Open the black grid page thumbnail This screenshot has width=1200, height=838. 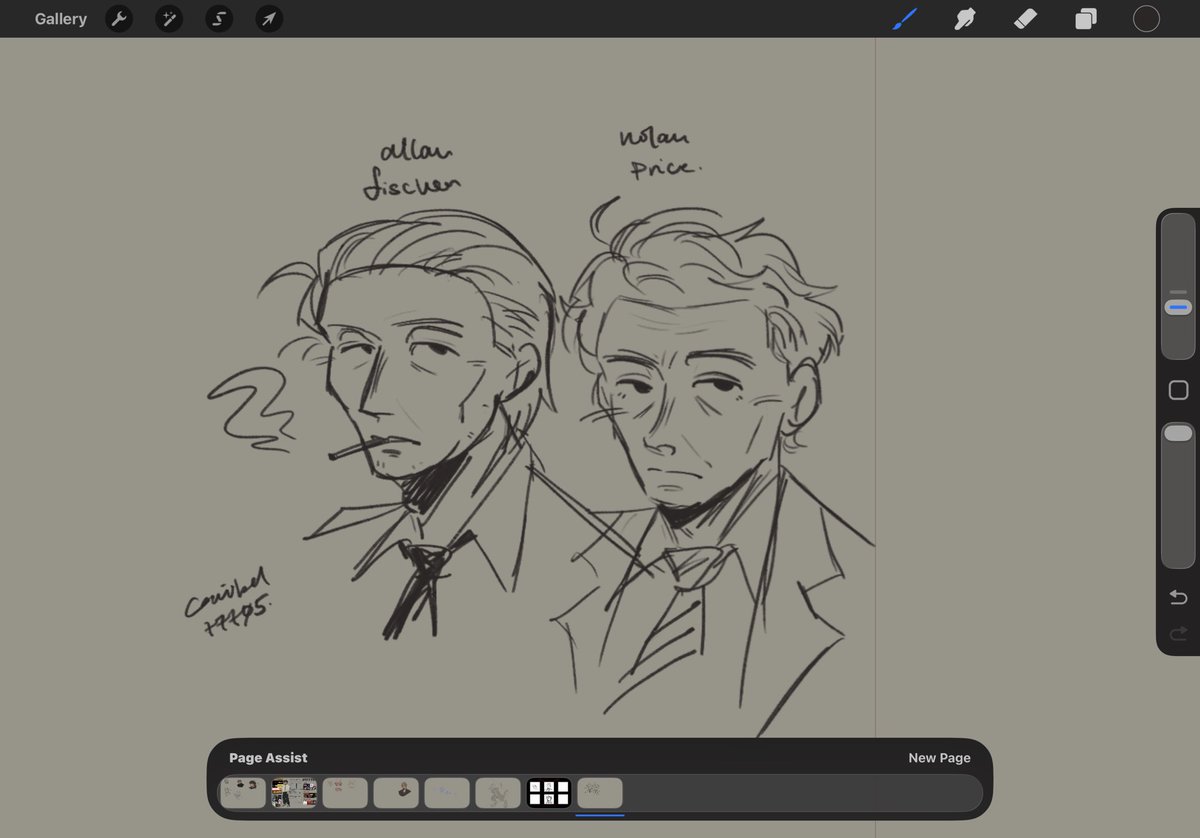pyautogui.click(x=549, y=793)
